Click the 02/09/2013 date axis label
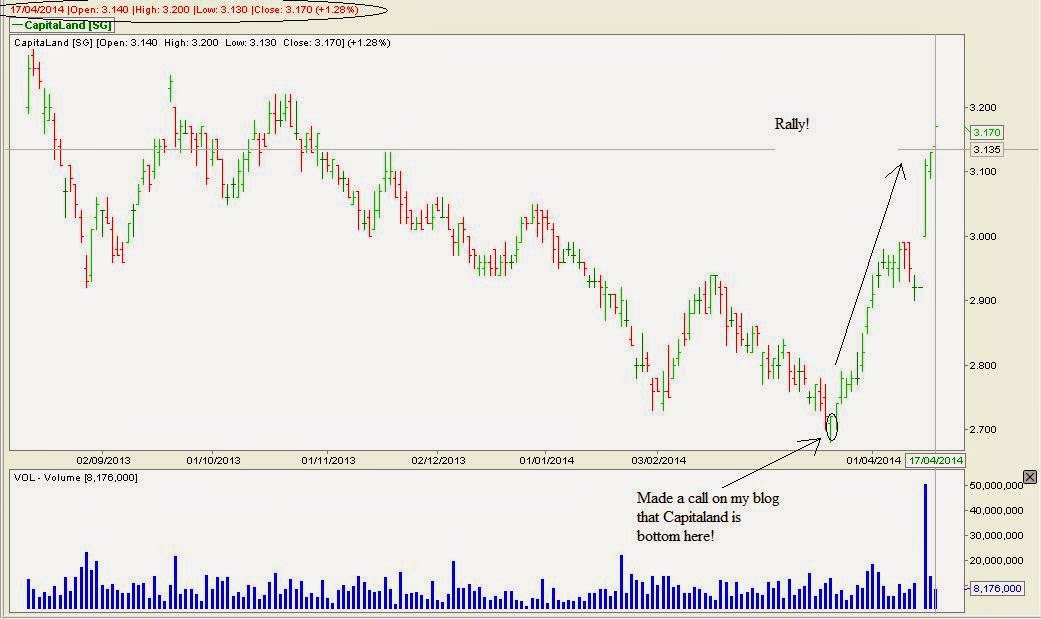This screenshot has width=1041, height=619. pos(104,460)
